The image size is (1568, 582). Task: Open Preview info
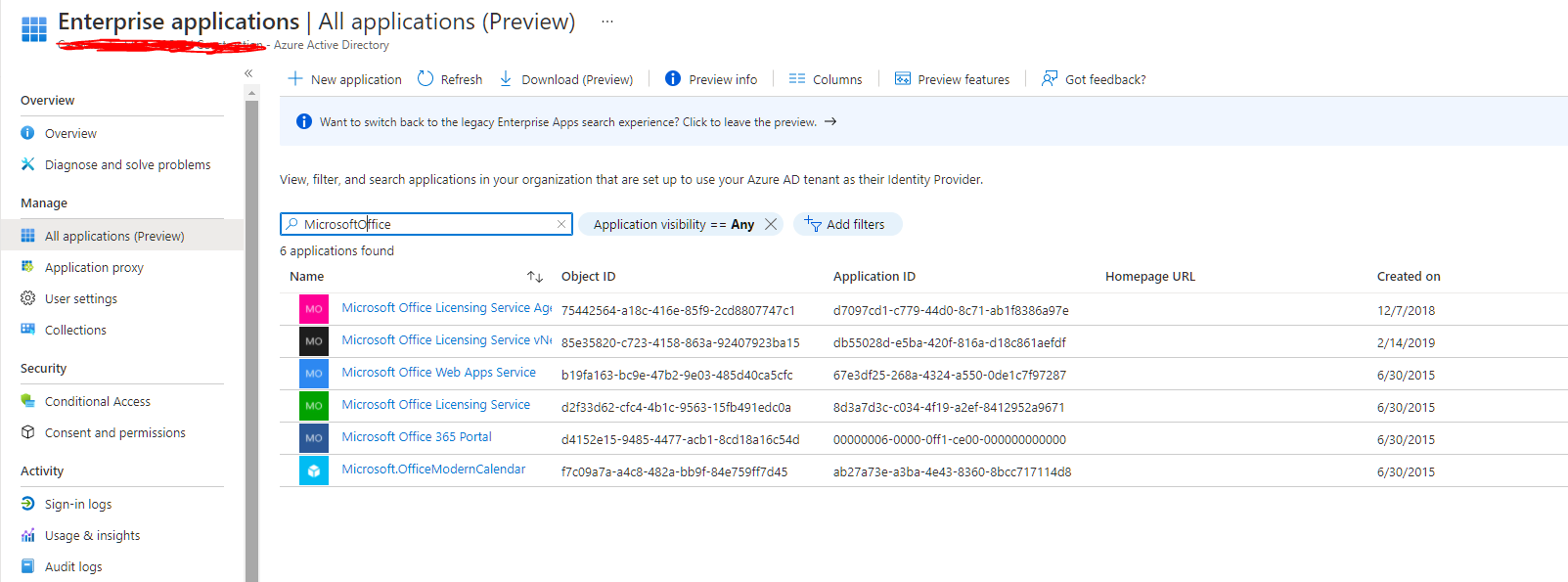[711, 79]
